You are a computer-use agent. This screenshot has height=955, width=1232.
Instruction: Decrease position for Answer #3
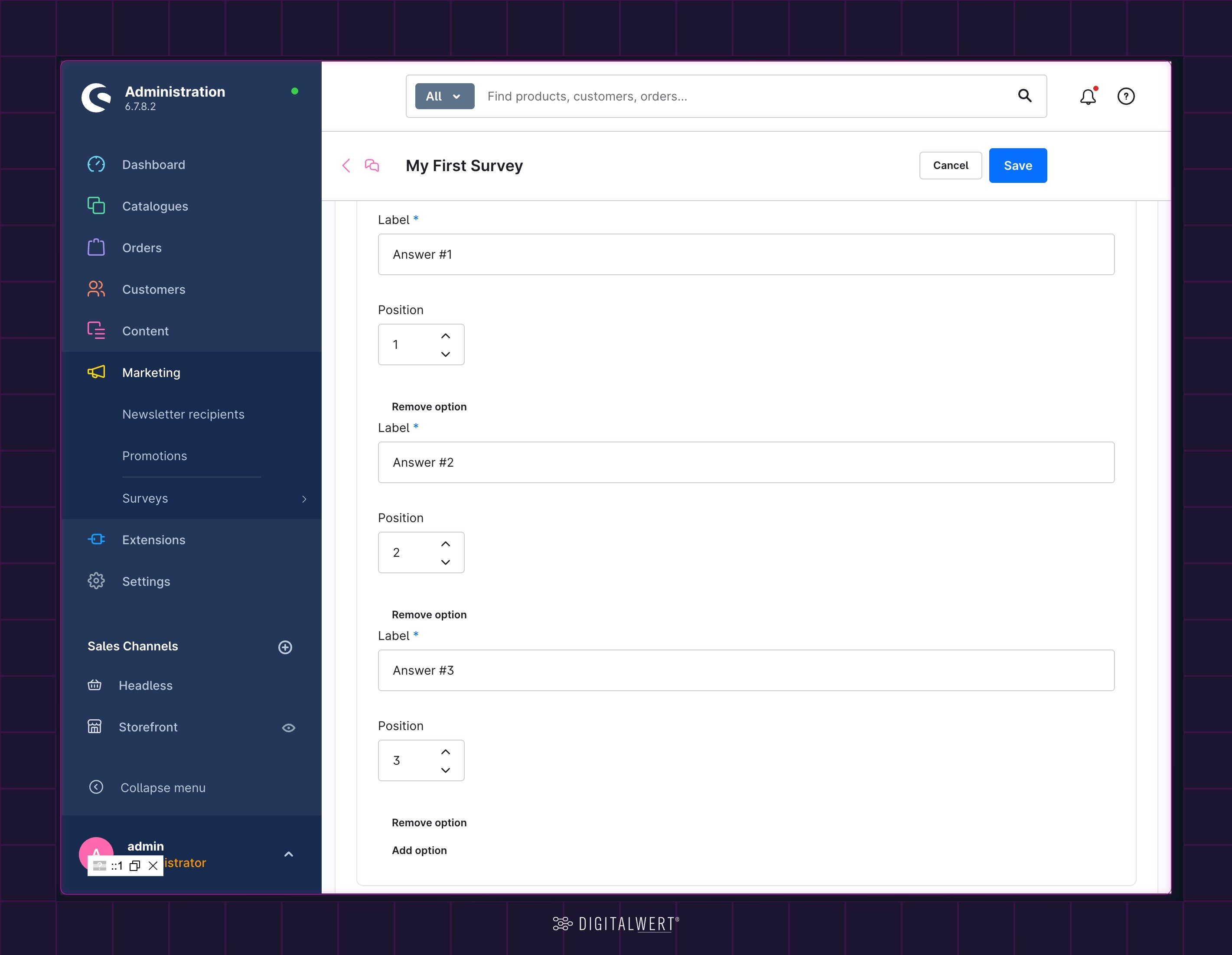446,770
